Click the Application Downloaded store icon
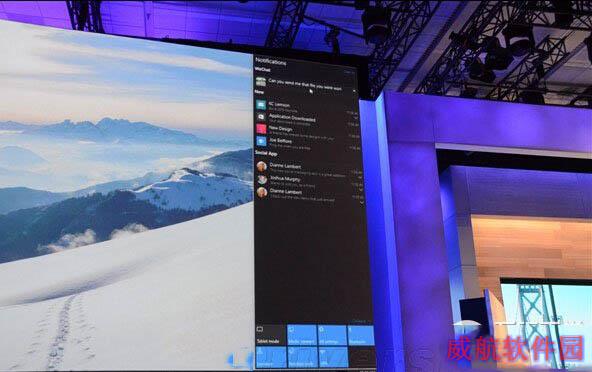This screenshot has height=372, width=592. (261, 117)
